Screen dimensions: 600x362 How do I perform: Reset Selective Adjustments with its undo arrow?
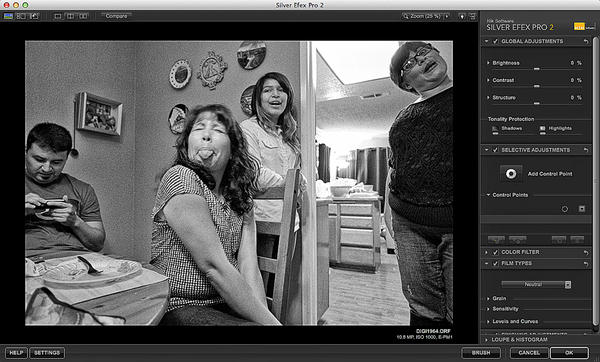(586, 150)
